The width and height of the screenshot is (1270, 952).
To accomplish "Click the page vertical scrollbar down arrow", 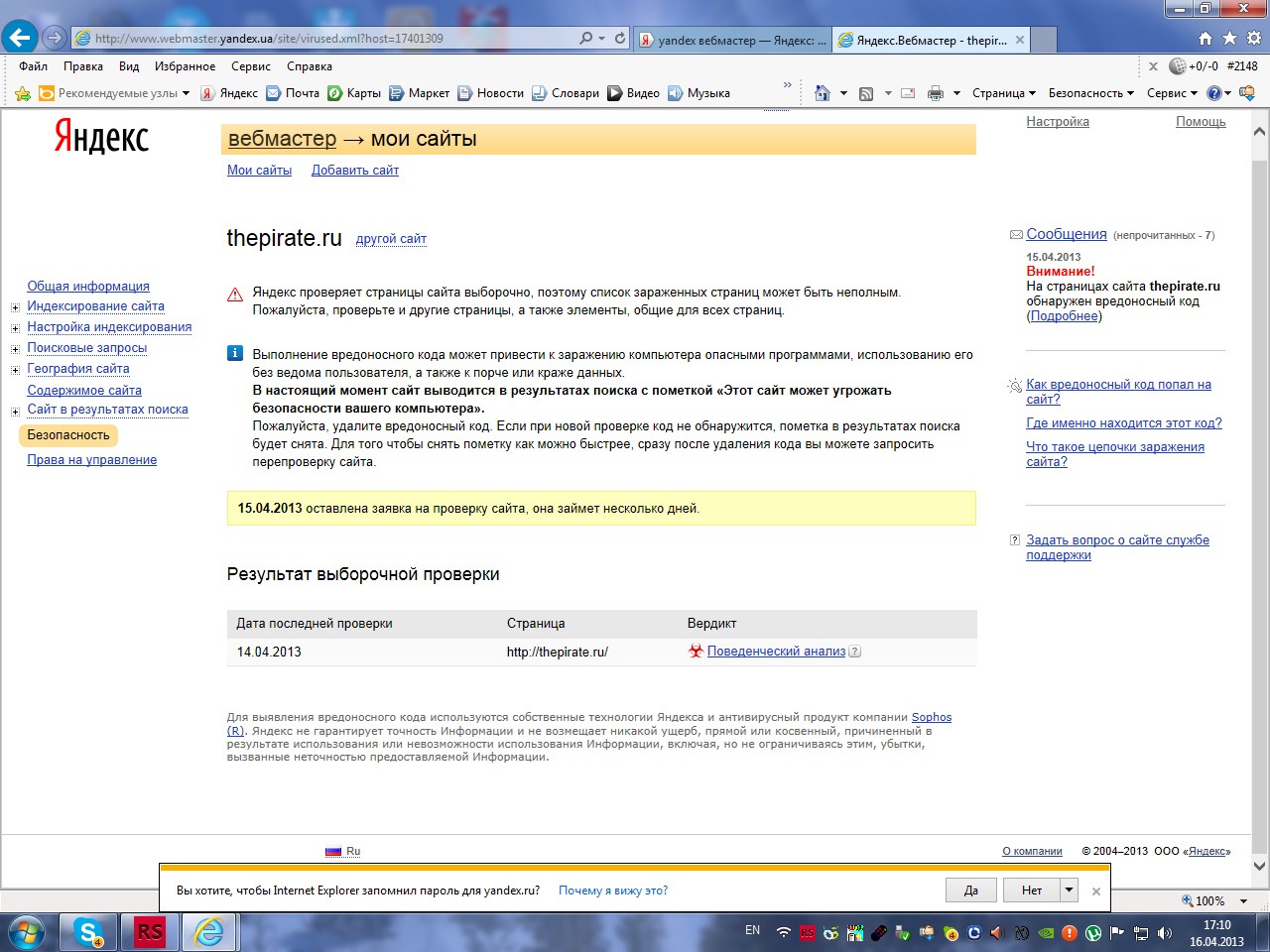I will (x=1260, y=866).
